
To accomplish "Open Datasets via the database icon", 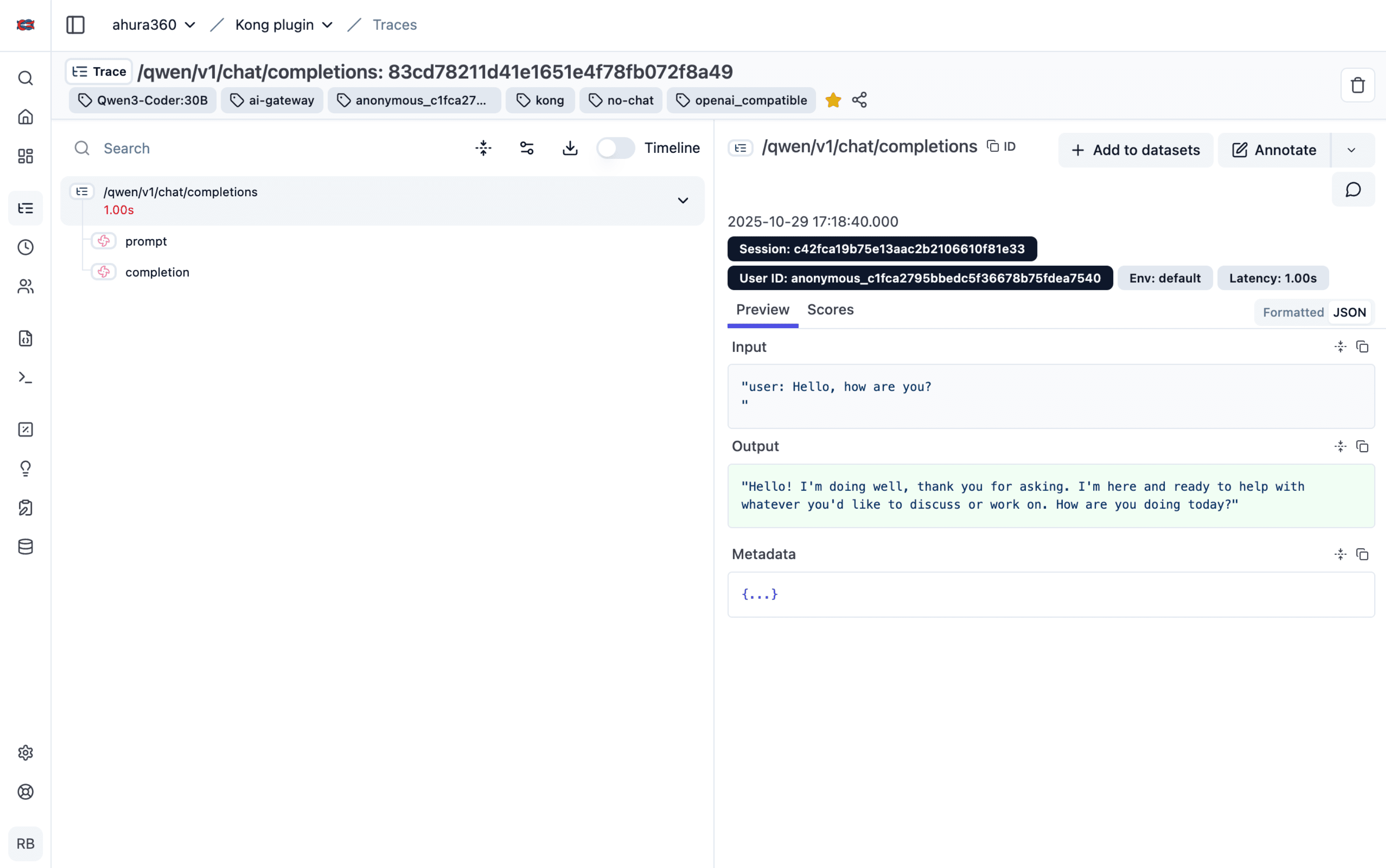I will tap(25, 546).
